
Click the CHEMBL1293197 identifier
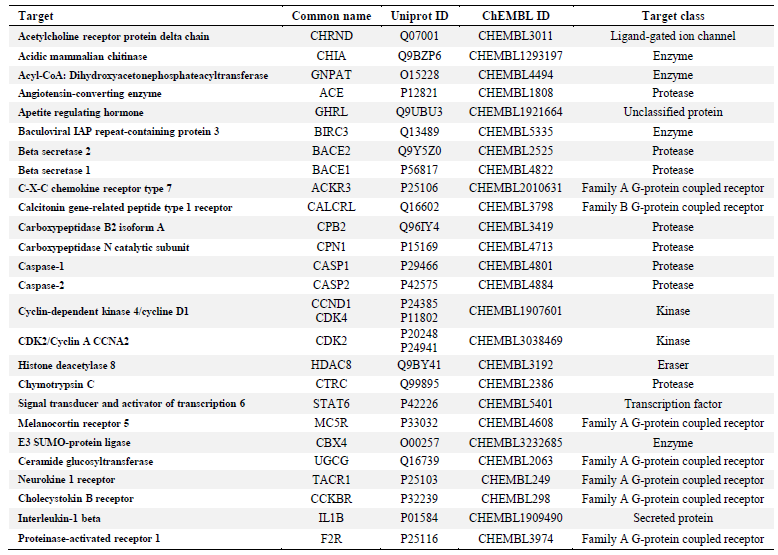tap(516, 56)
